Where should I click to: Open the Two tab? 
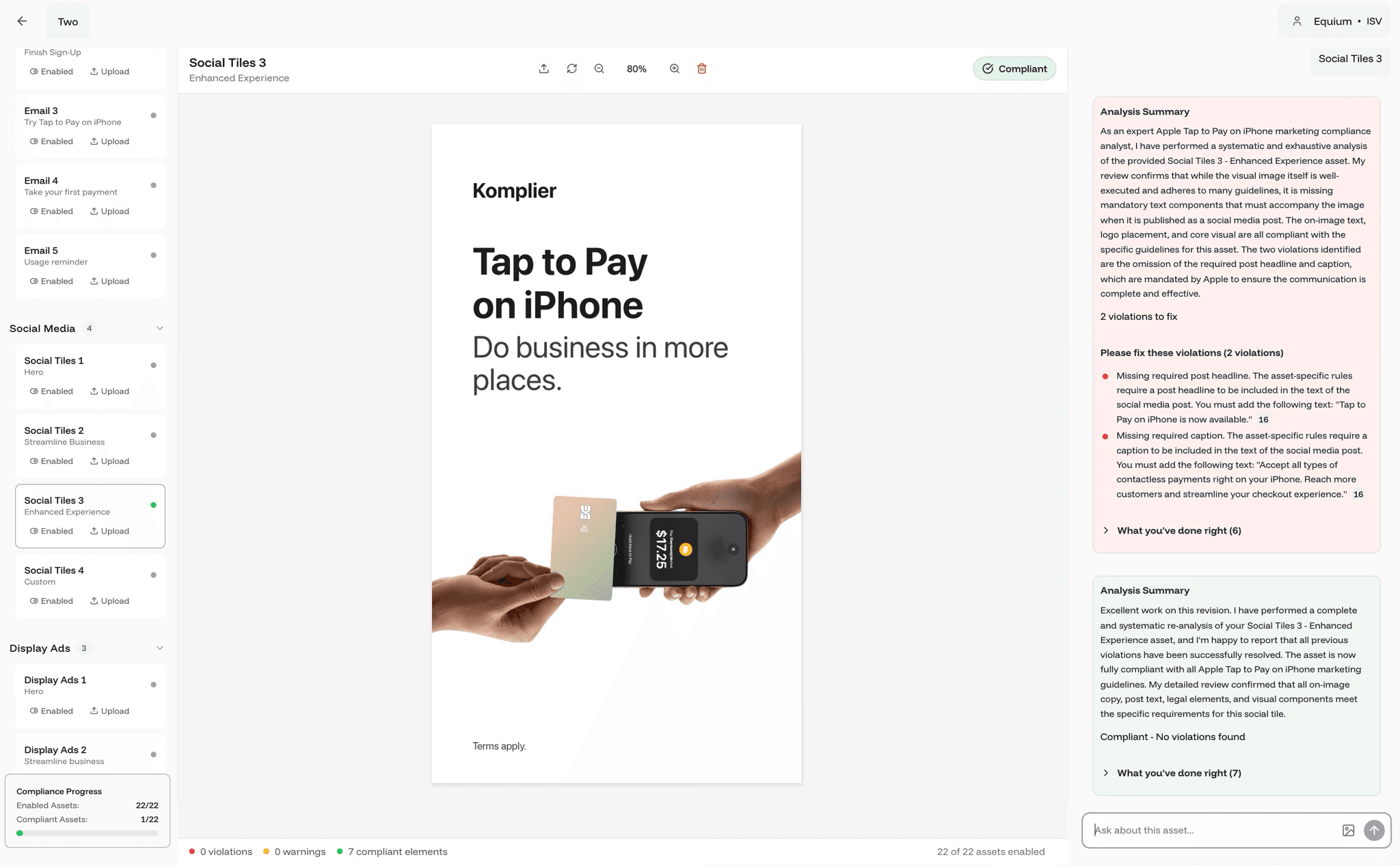click(x=68, y=21)
